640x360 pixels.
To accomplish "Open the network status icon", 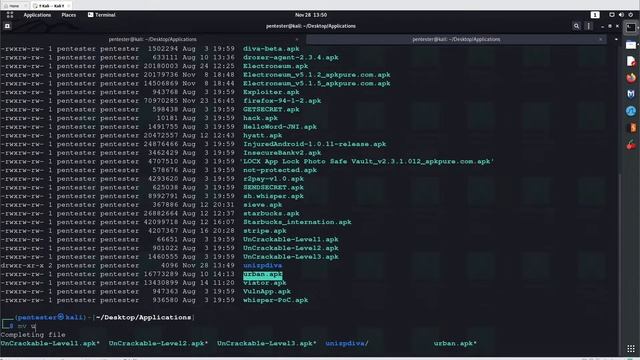I will coord(611,15).
